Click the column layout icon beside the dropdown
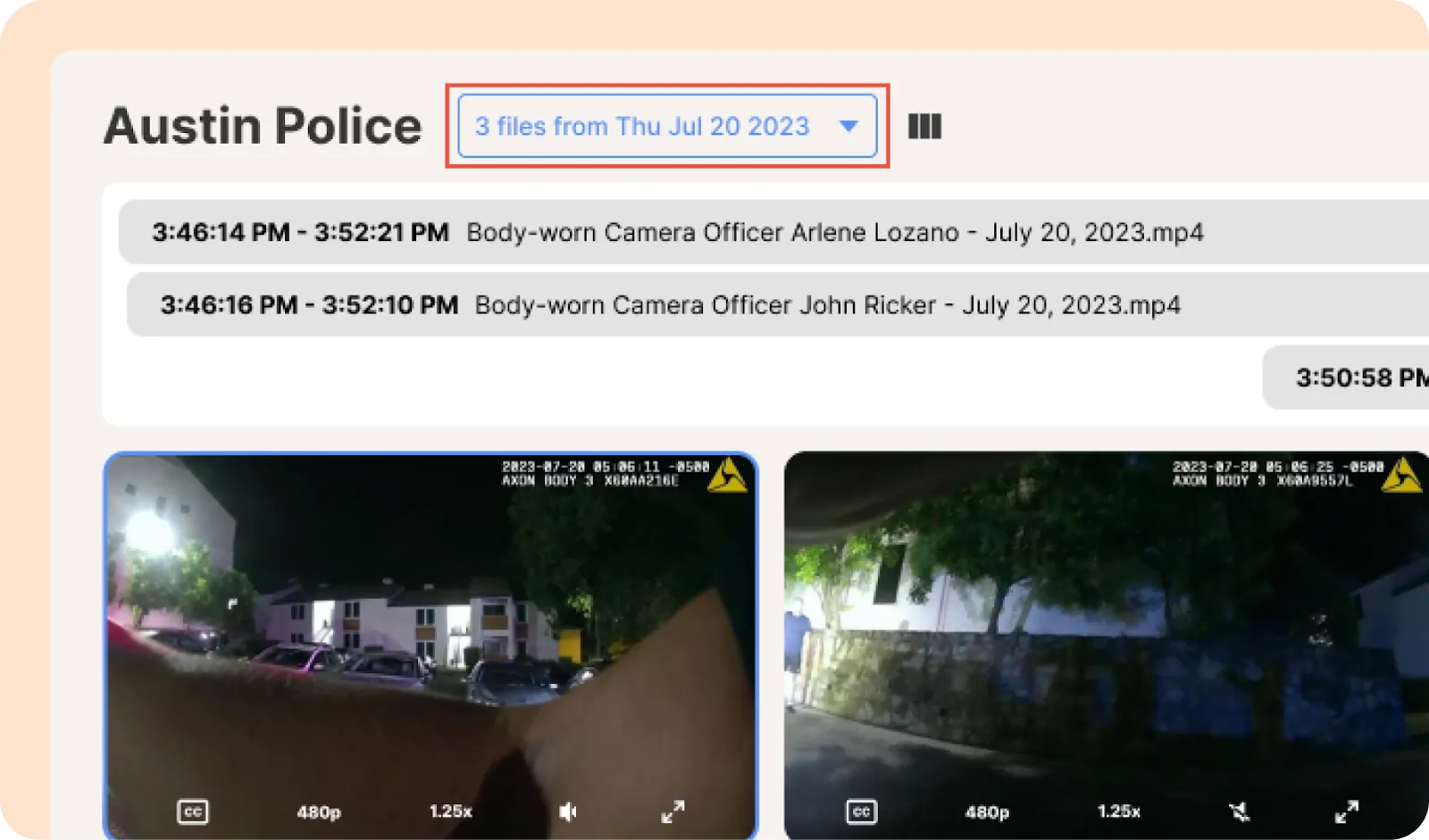1429x840 pixels. (x=924, y=126)
